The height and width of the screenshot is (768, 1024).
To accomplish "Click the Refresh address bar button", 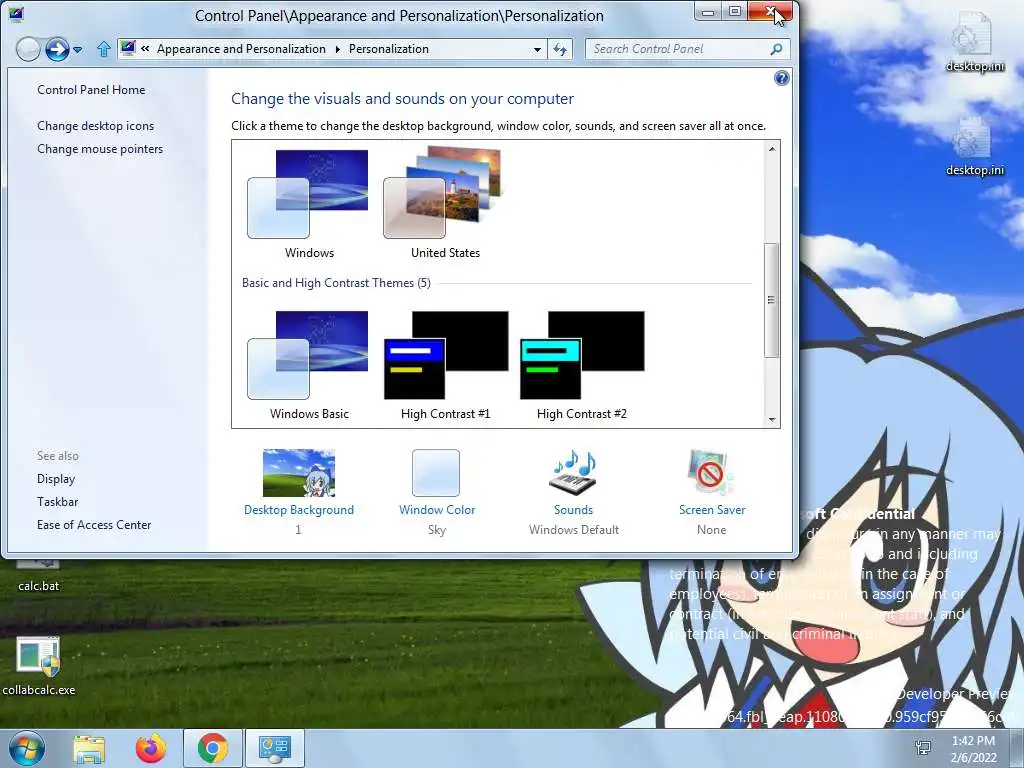I will [x=560, y=49].
